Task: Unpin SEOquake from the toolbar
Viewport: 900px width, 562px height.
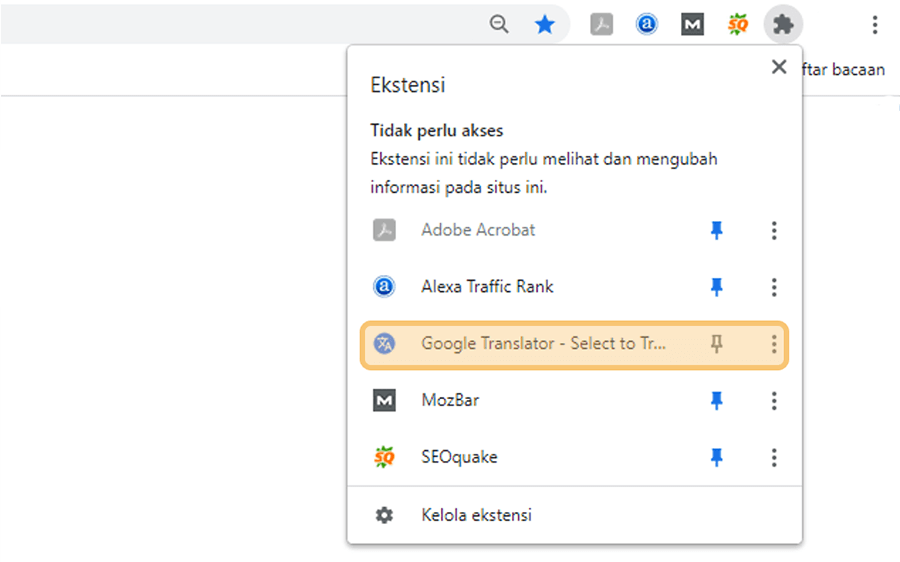Action: point(716,457)
